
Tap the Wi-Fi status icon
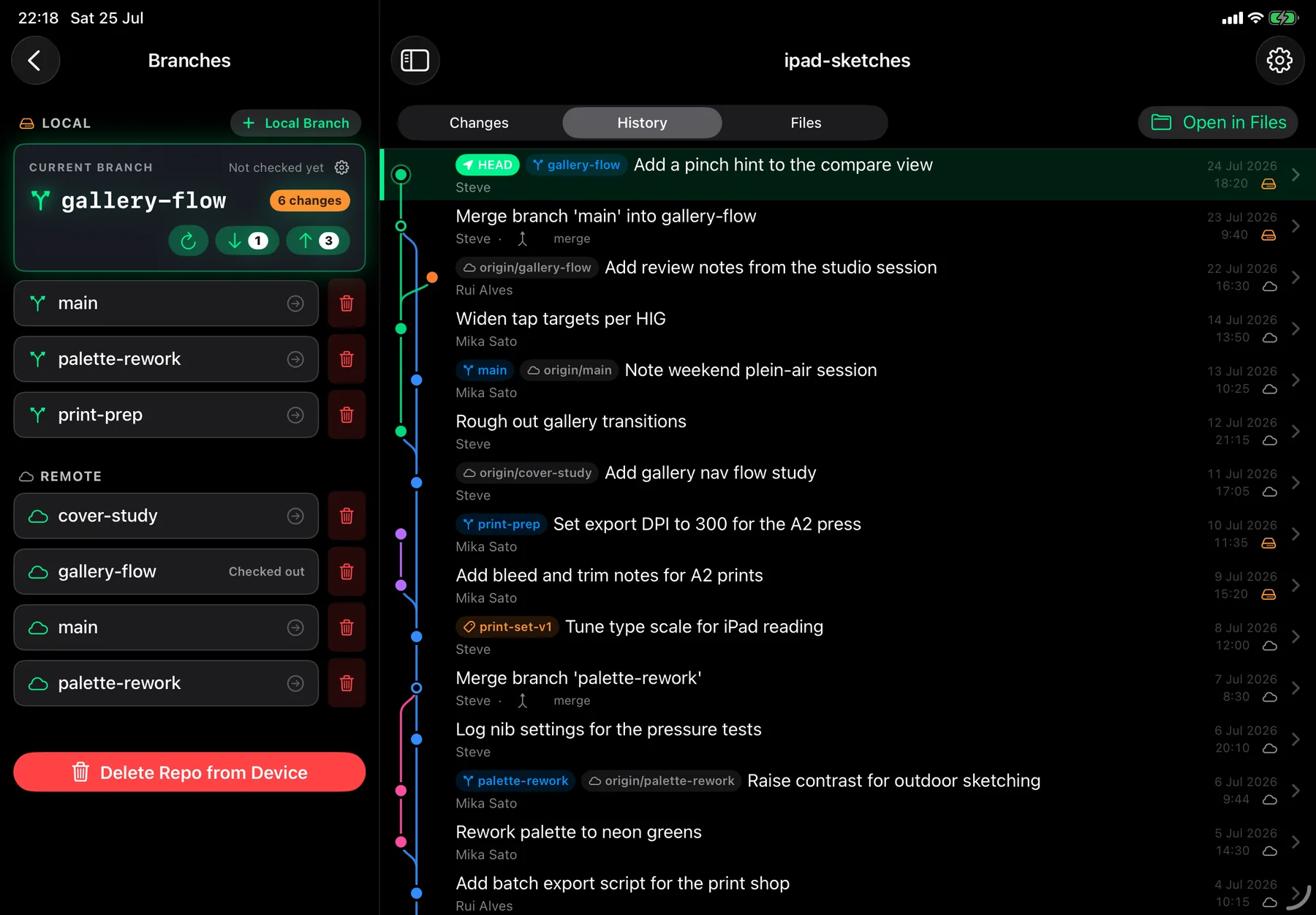pos(1255,18)
